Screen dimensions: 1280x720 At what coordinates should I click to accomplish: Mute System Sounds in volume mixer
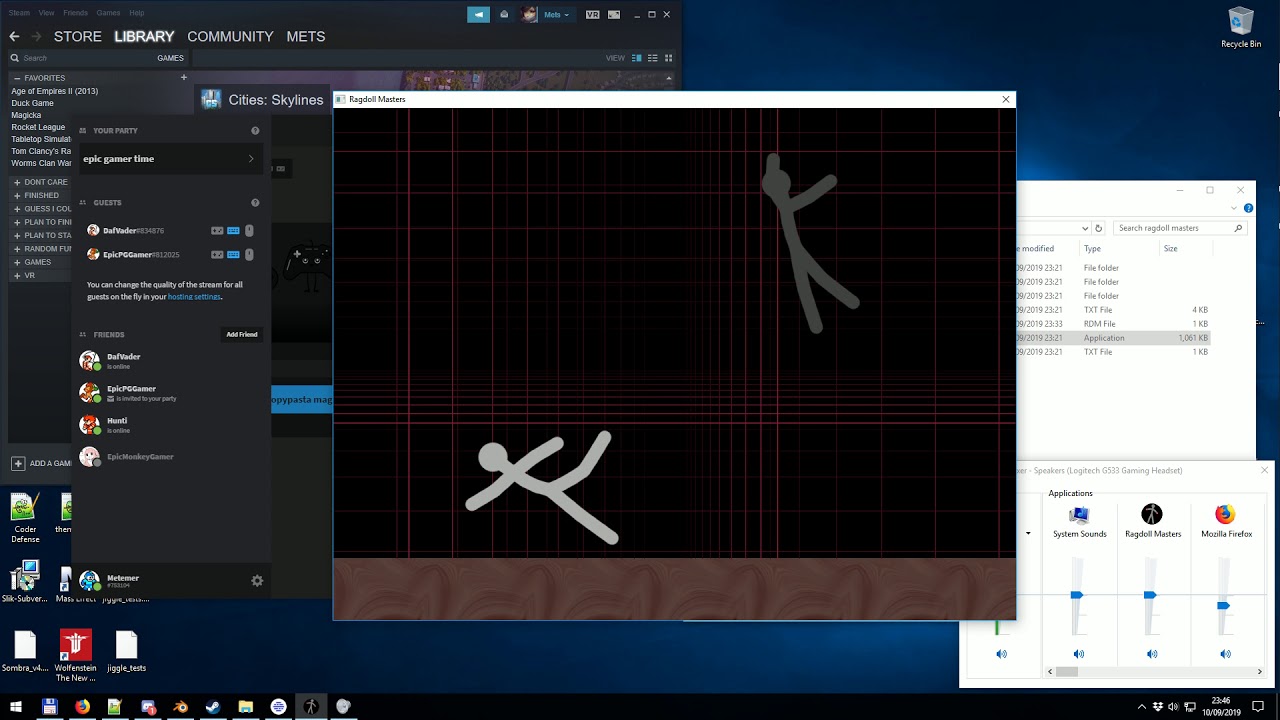point(1079,654)
